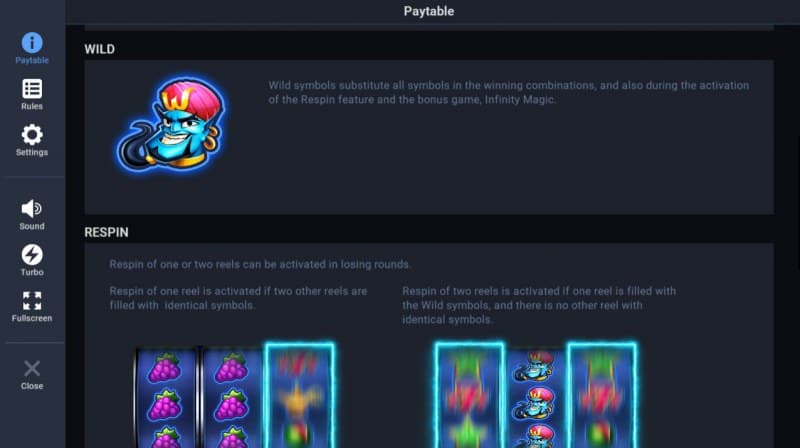Open the Paytable info icon
Image resolution: width=800 pixels, height=448 pixels.
coord(32,43)
